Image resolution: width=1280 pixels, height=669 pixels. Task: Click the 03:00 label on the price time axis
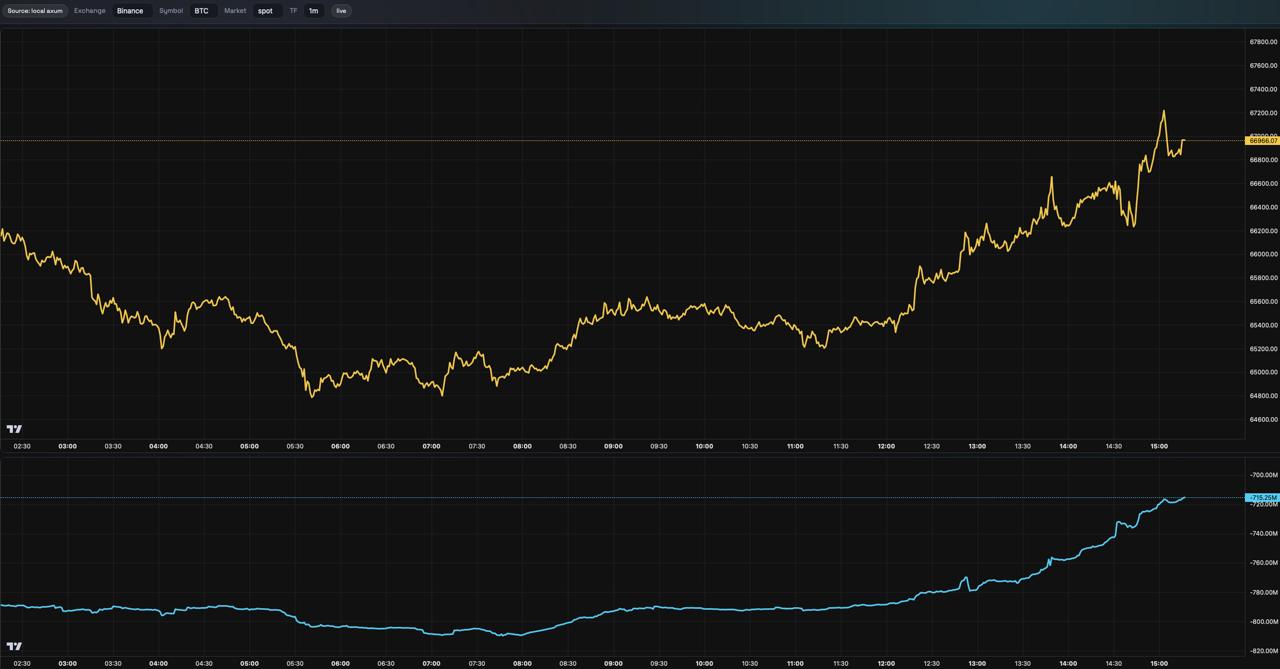(67, 446)
